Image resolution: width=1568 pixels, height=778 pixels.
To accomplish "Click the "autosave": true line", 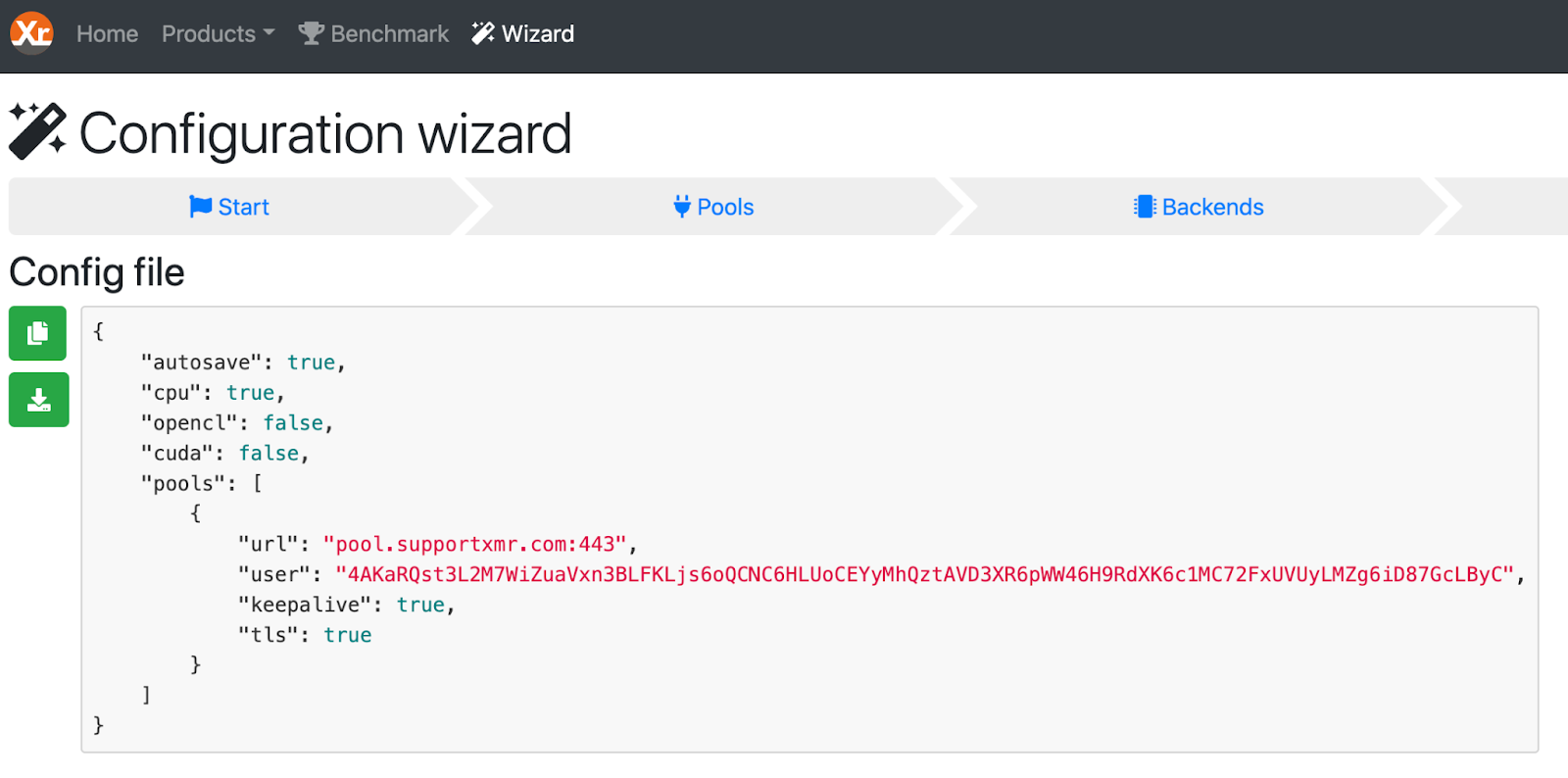I will (243, 363).
